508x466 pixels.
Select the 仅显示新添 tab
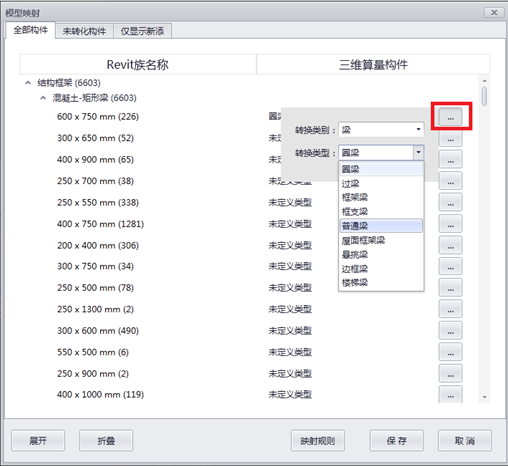click(142, 31)
